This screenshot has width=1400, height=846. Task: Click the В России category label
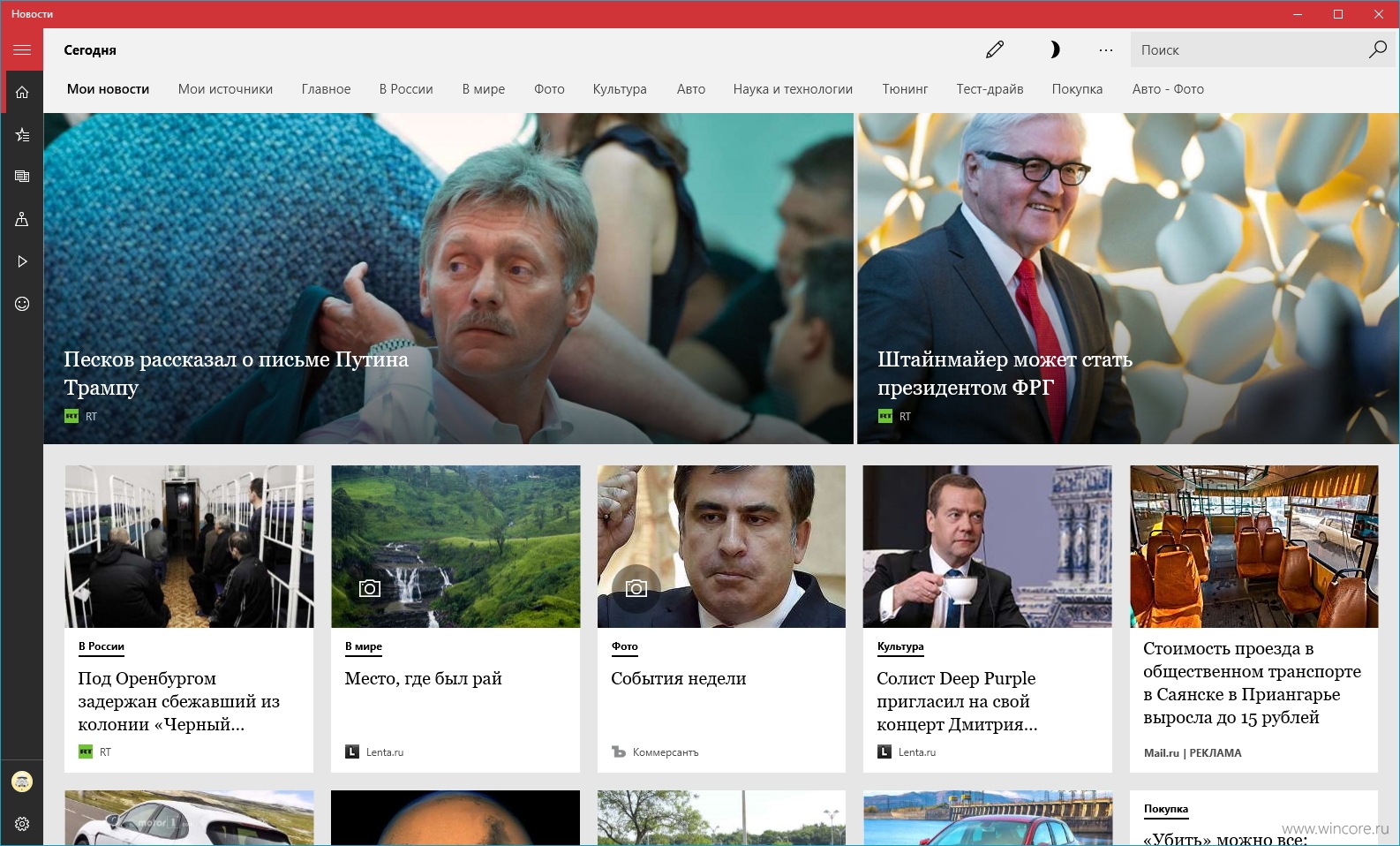coord(102,646)
